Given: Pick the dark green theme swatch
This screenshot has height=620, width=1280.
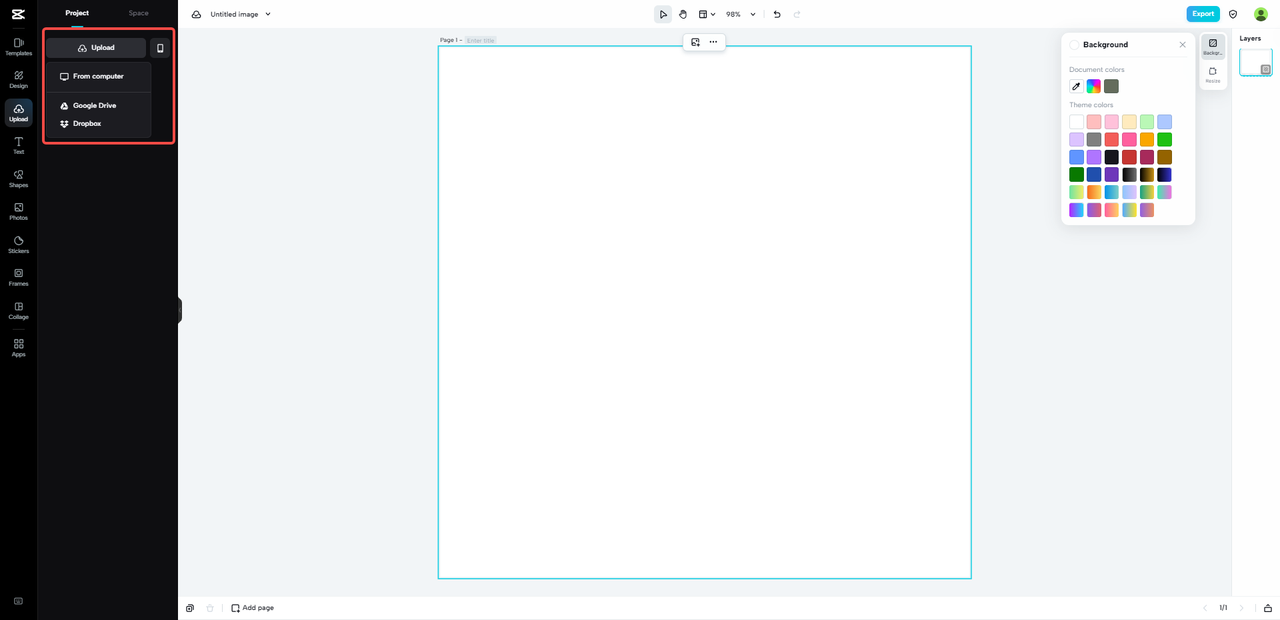Looking at the screenshot, I should click(x=1076, y=175).
